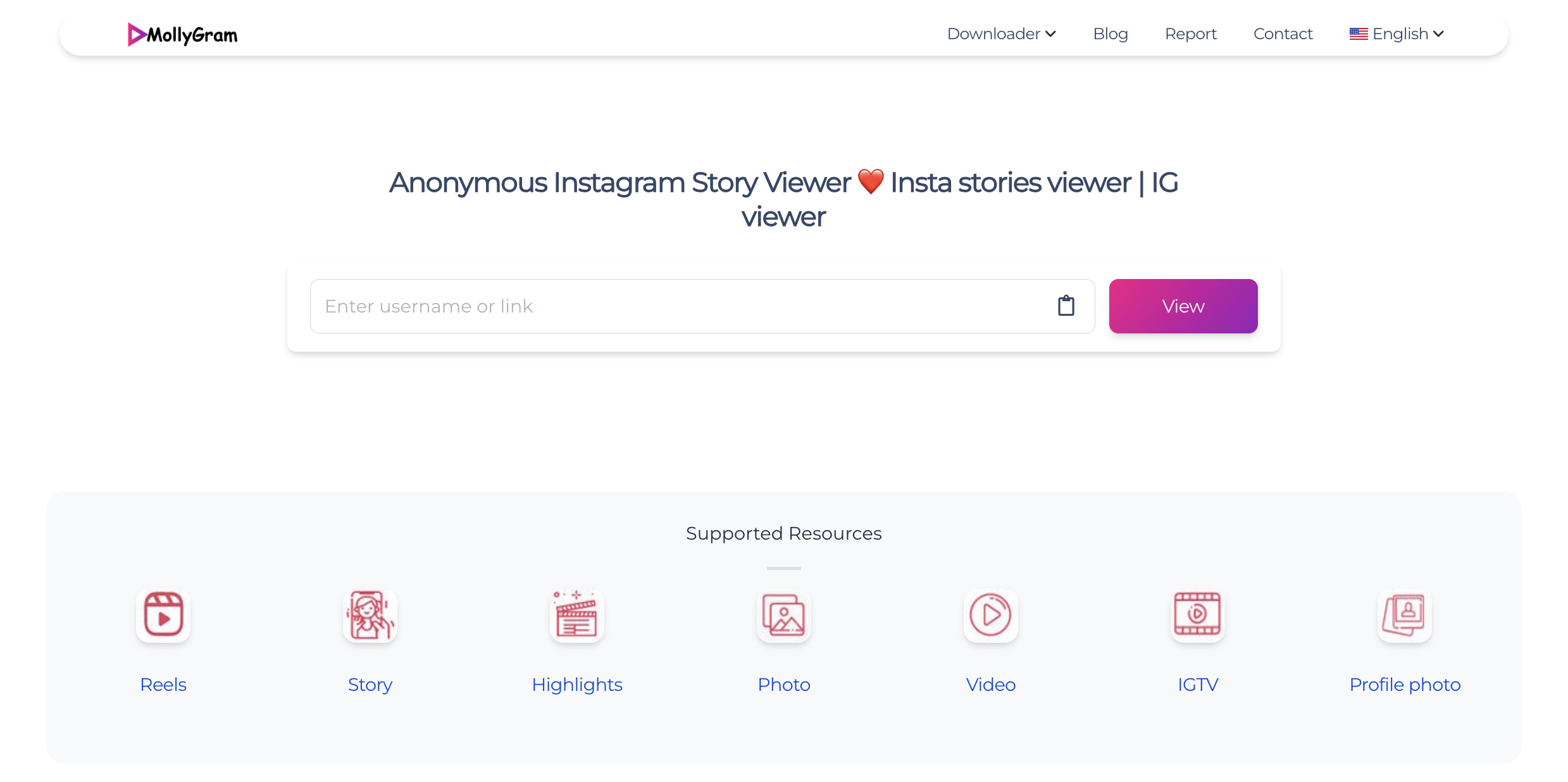Image resolution: width=1568 pixels, height=782 pixels.
Task: Select the Reels resource icon
Action: coord(163,615)
